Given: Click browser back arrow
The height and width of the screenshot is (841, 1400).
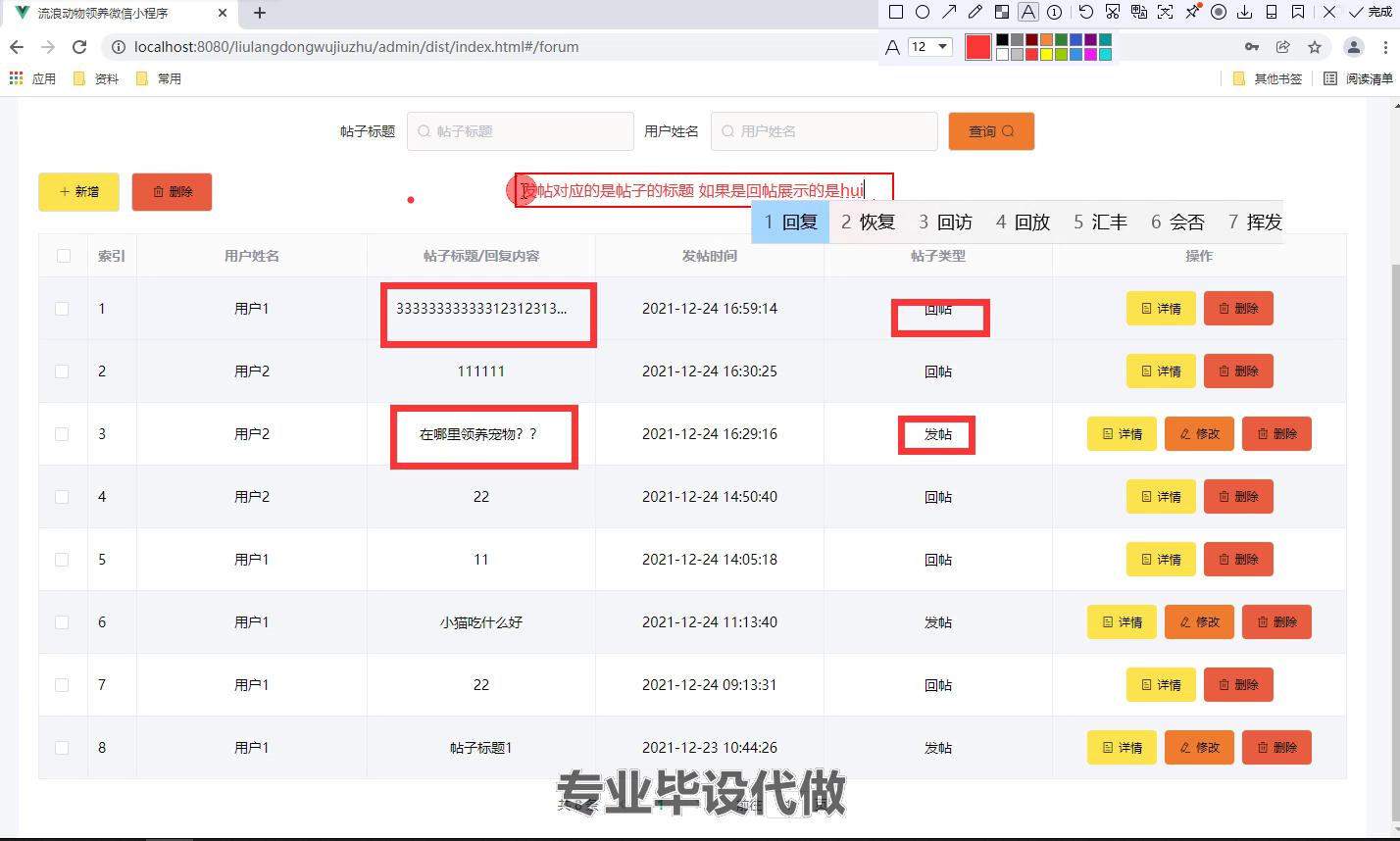Looking at the screenshot, I should click(17, 47).
